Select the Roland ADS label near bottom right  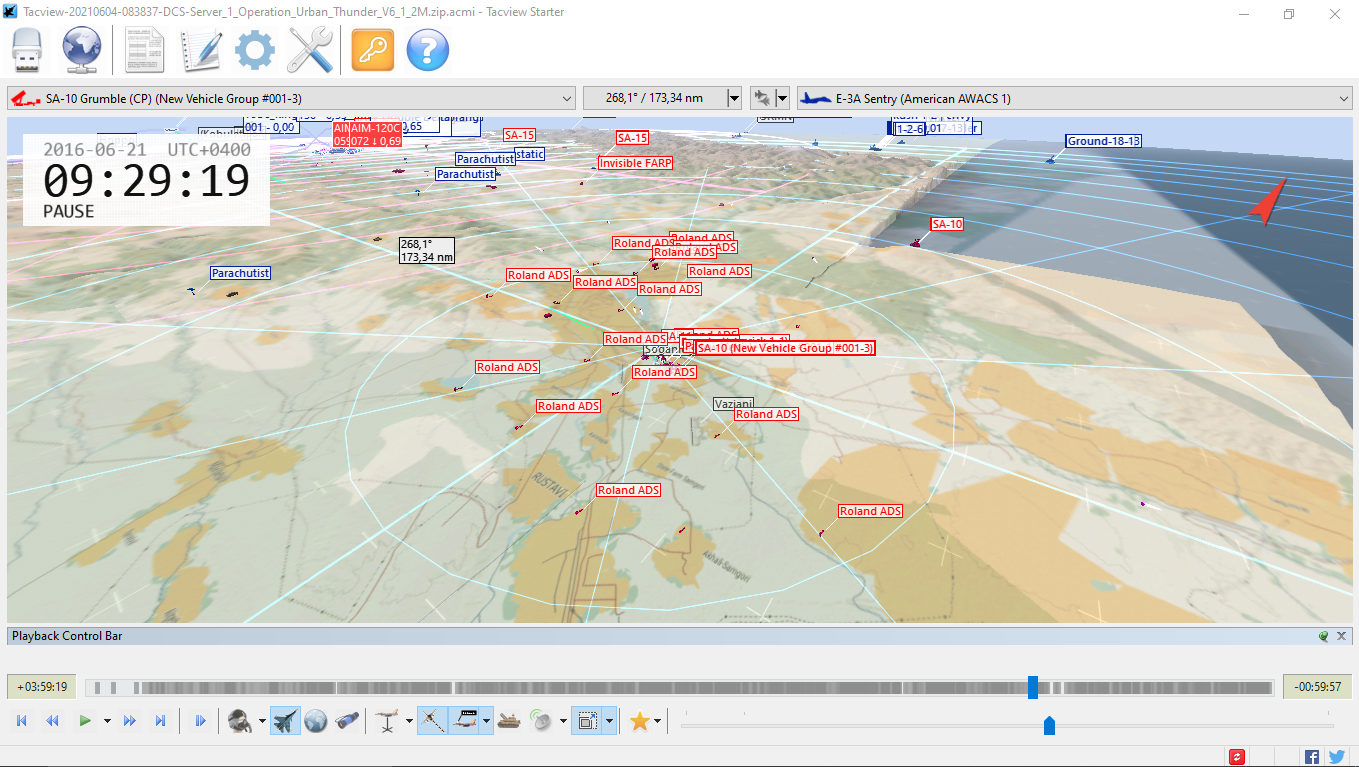[871, 511]
